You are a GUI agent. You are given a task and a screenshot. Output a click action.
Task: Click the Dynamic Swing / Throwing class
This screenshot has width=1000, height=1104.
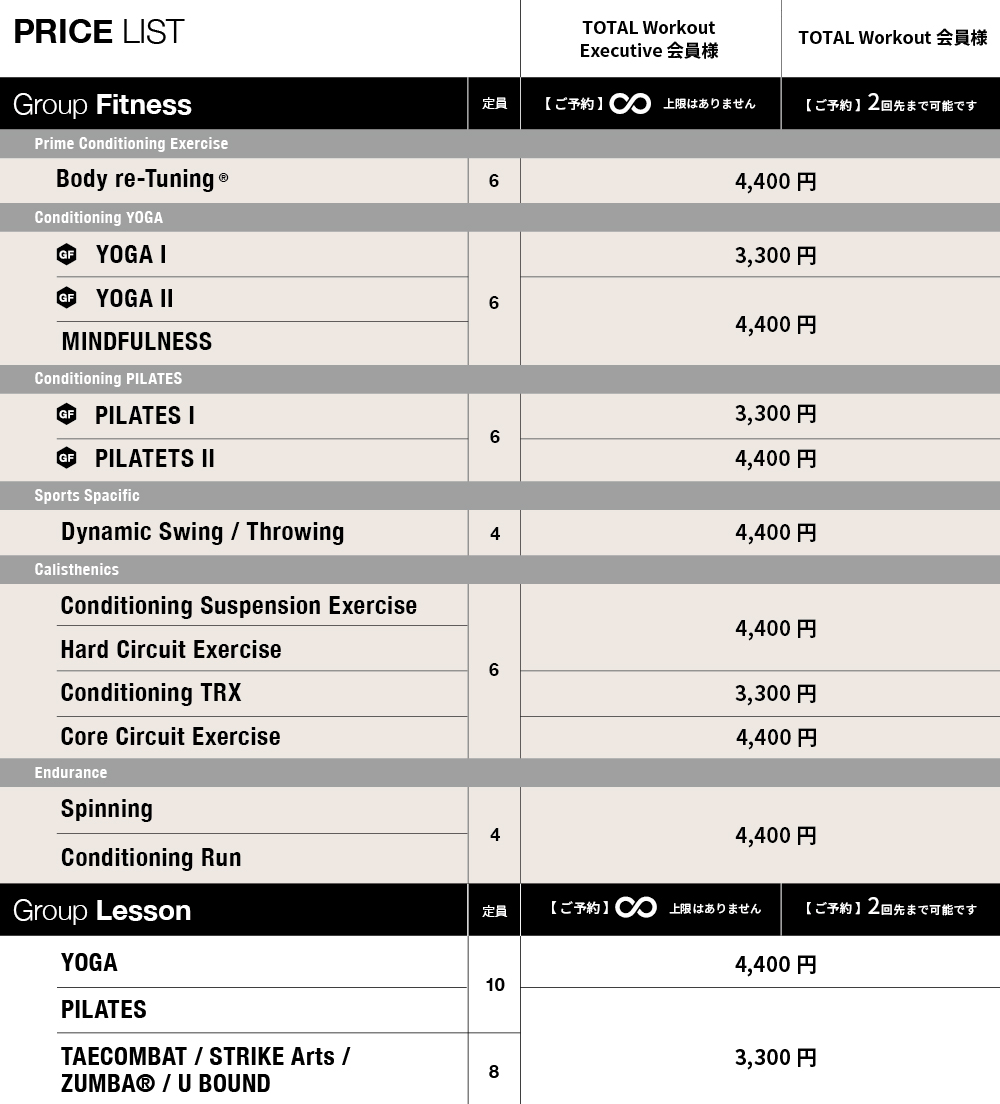tap(202, 532)
